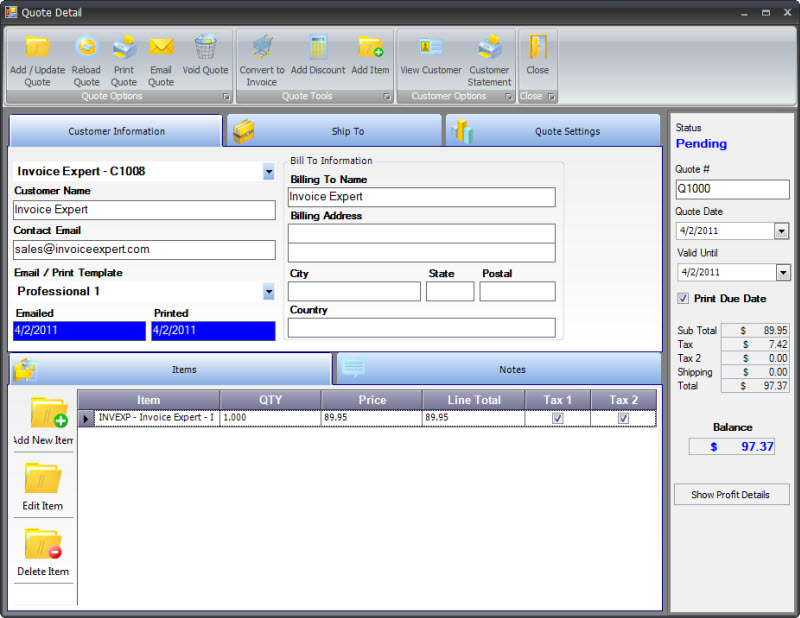Click the Tax 2 column header
800x618 pixels.
[623, 400]
